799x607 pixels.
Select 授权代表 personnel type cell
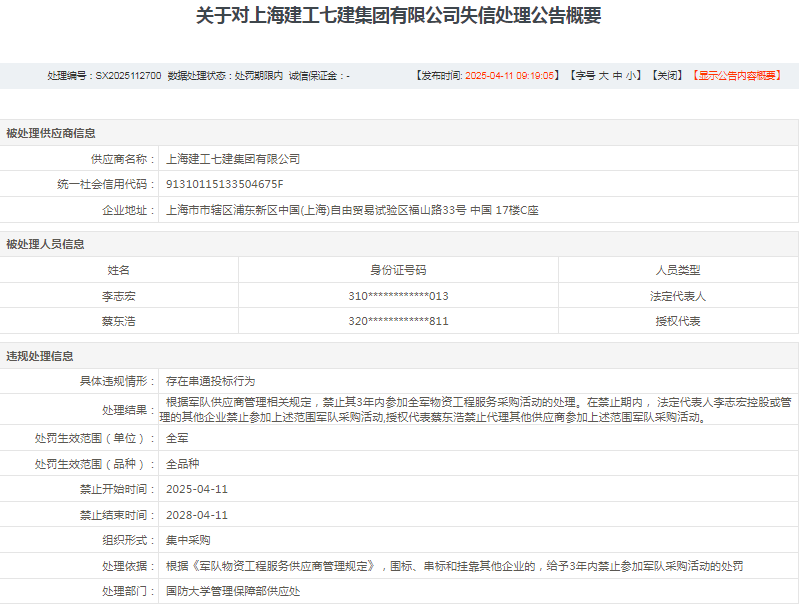[678, 321]
